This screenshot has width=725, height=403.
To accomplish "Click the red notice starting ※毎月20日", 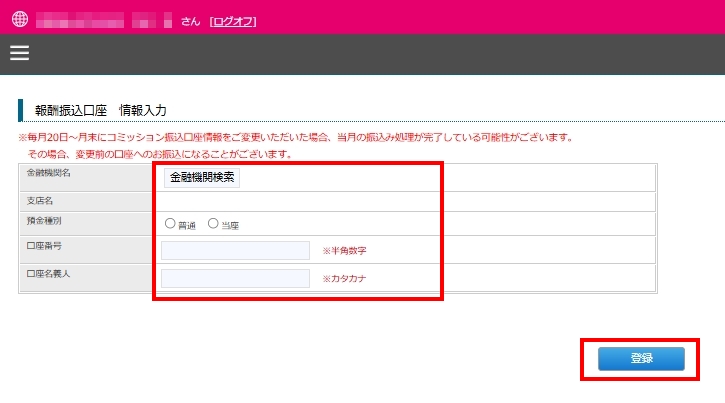I will click(296, 137).
